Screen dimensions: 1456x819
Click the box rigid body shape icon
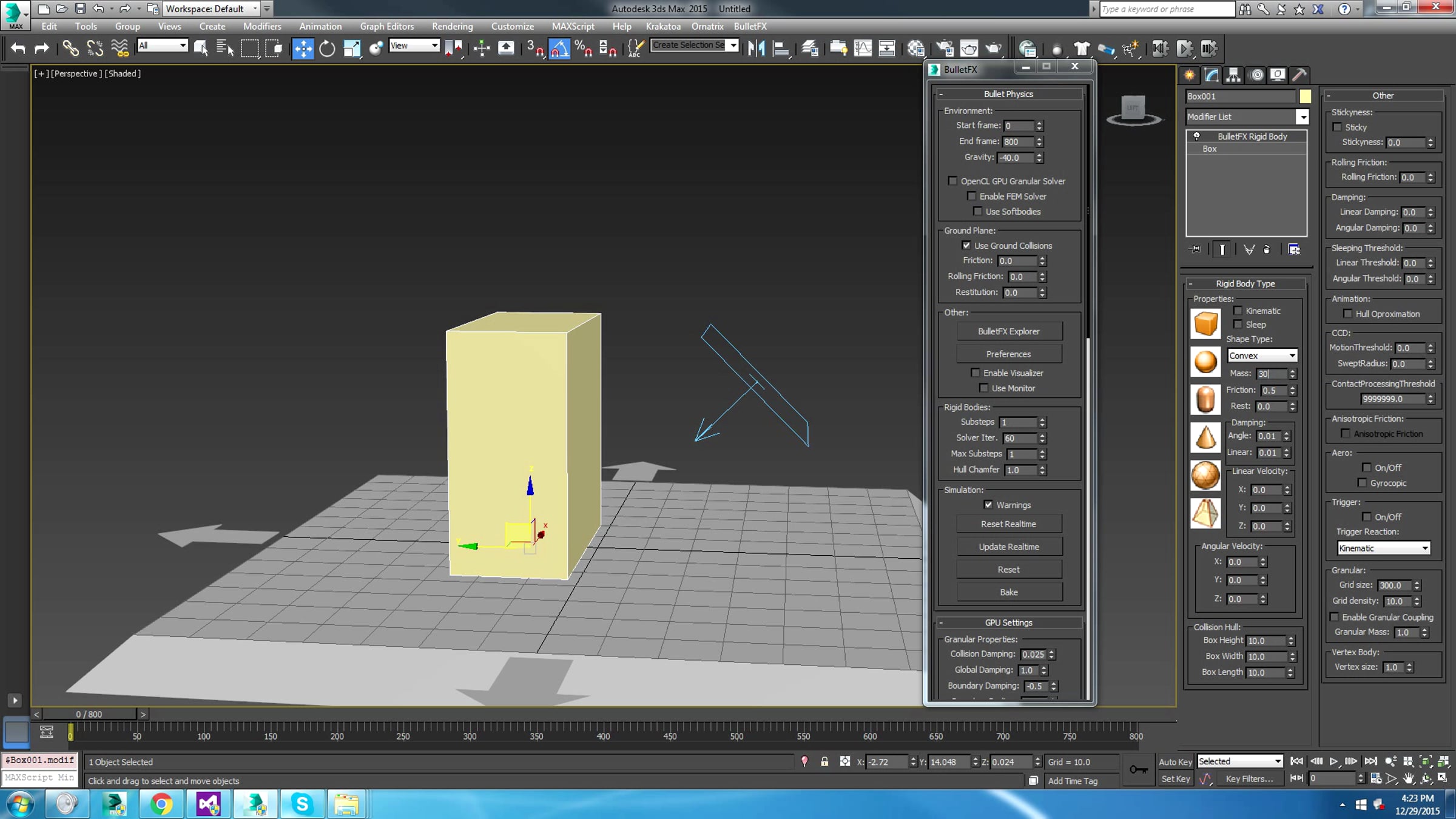point(1205,323)
